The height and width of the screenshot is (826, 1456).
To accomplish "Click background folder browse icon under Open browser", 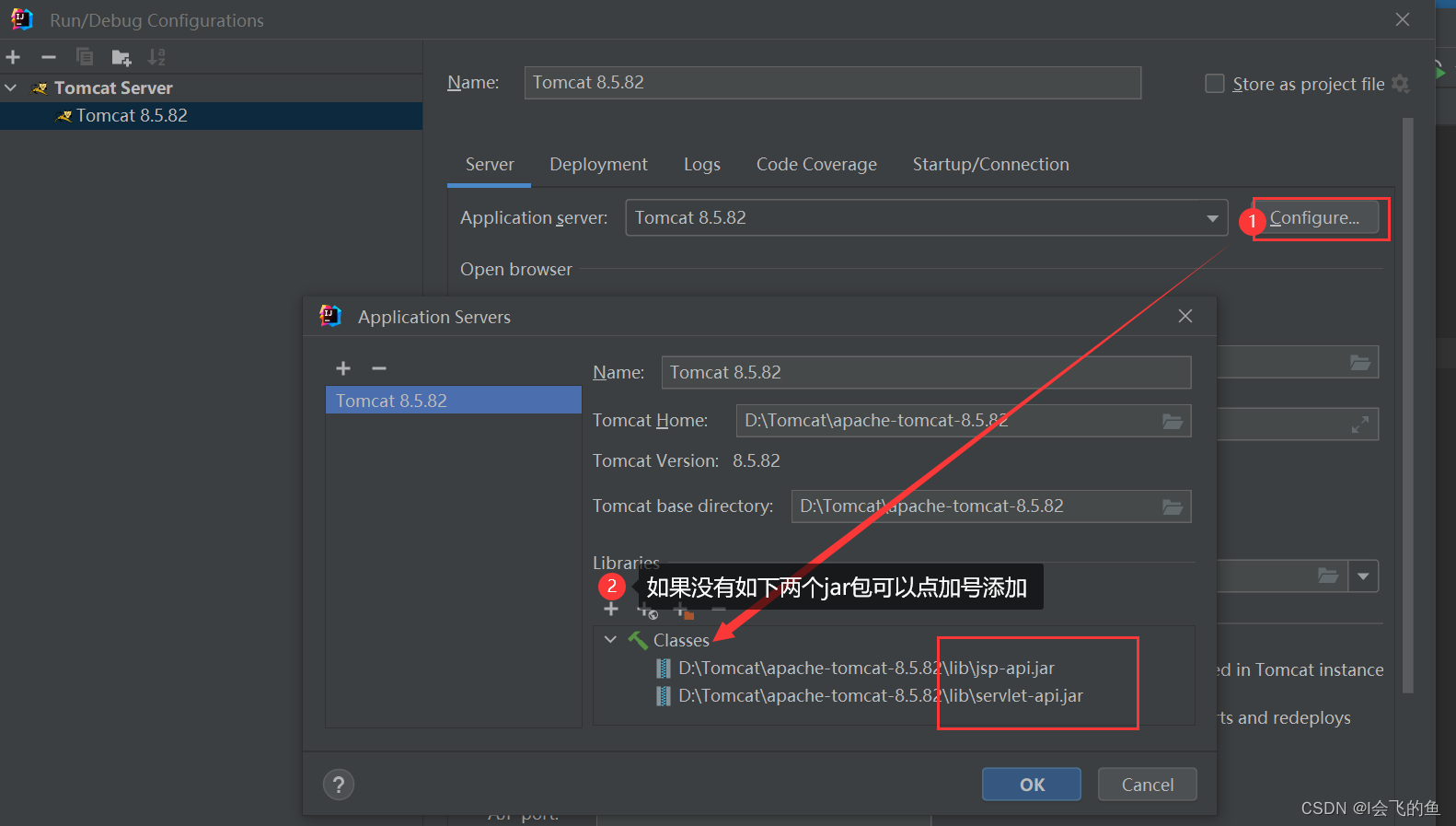I will 1360,363.
